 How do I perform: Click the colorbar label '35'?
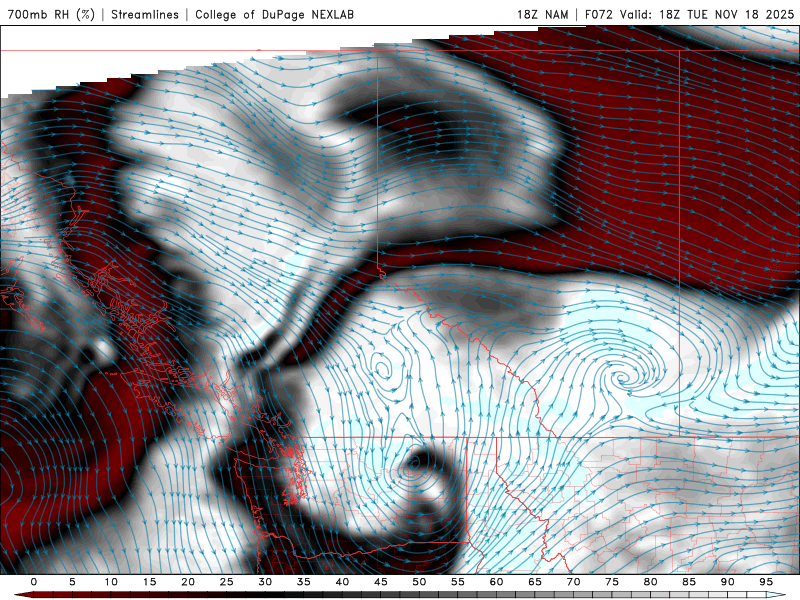304,582
